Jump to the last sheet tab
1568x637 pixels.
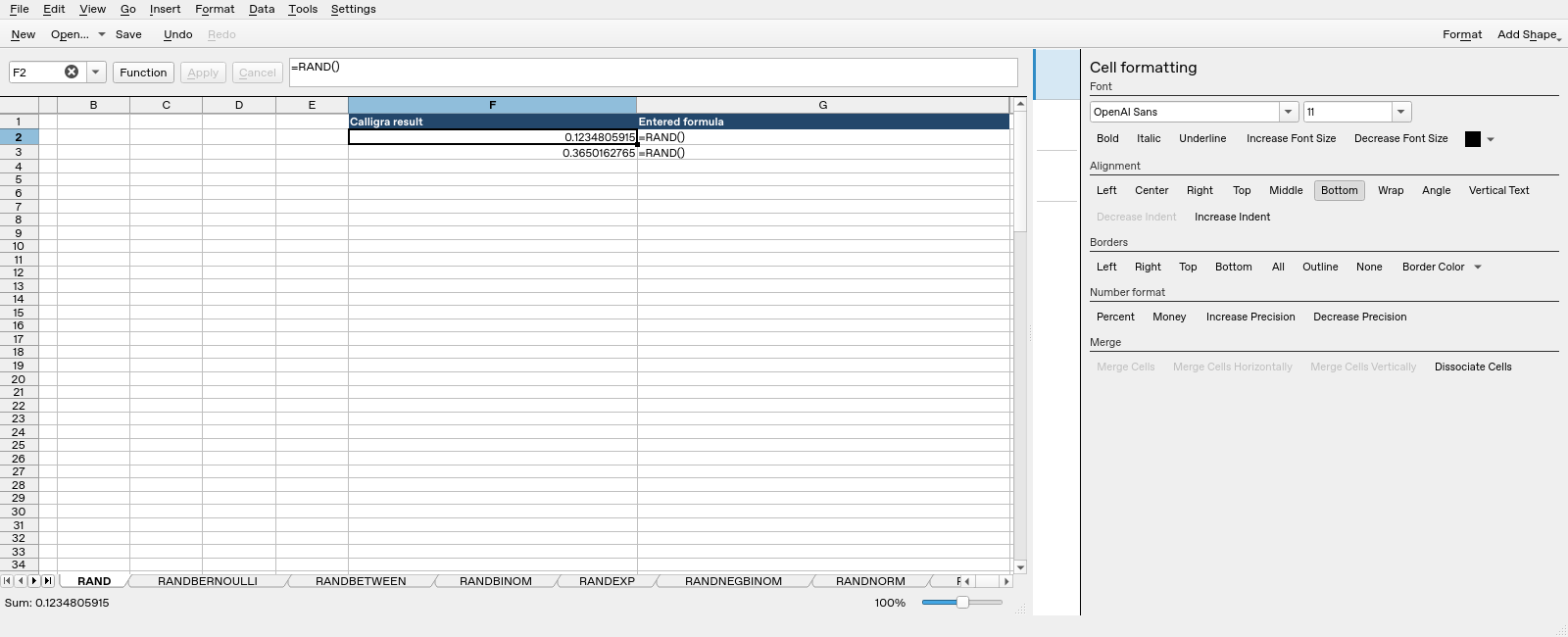(48, 581)
